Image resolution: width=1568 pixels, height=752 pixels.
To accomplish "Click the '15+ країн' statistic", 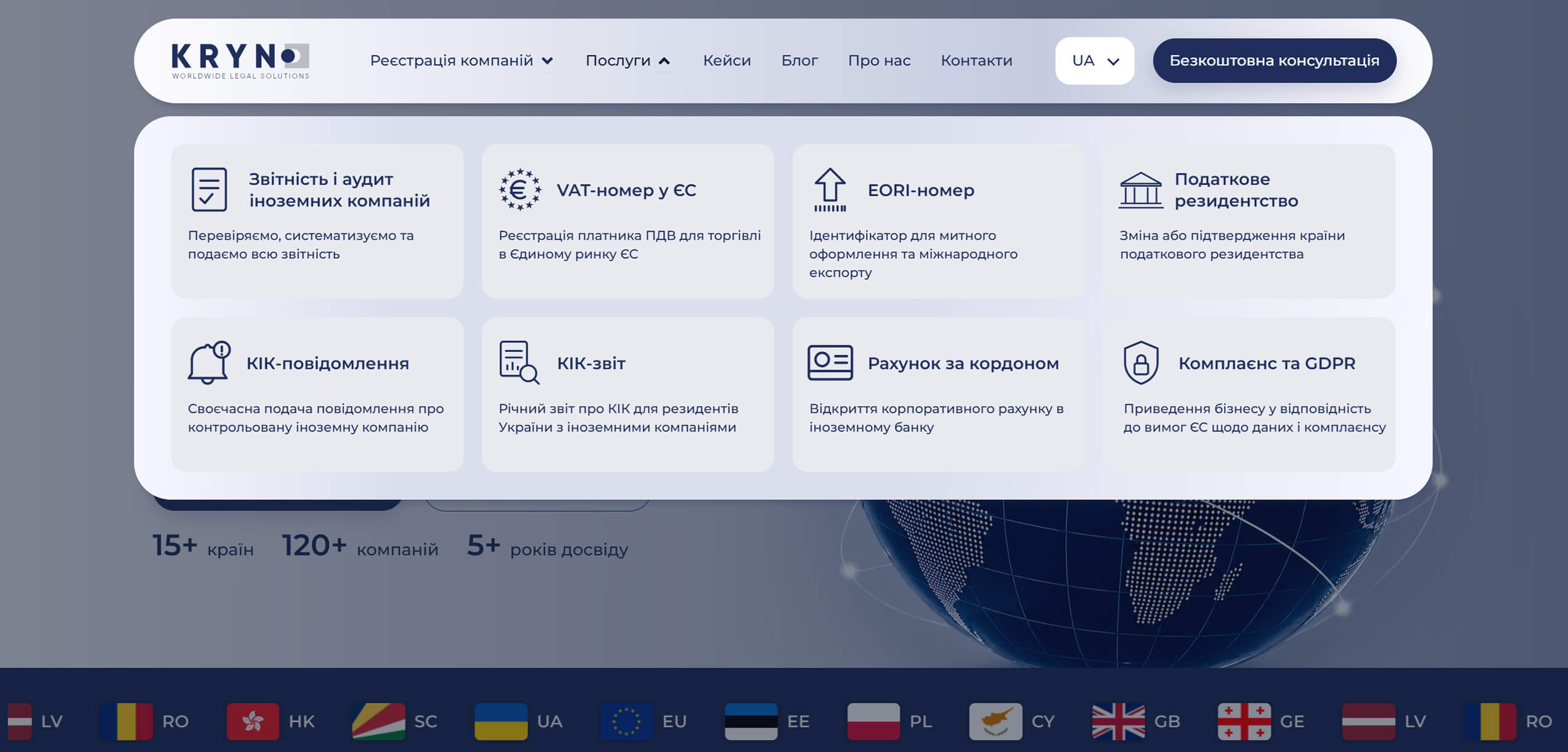I will pyautogui.click(x=203, y=546).
